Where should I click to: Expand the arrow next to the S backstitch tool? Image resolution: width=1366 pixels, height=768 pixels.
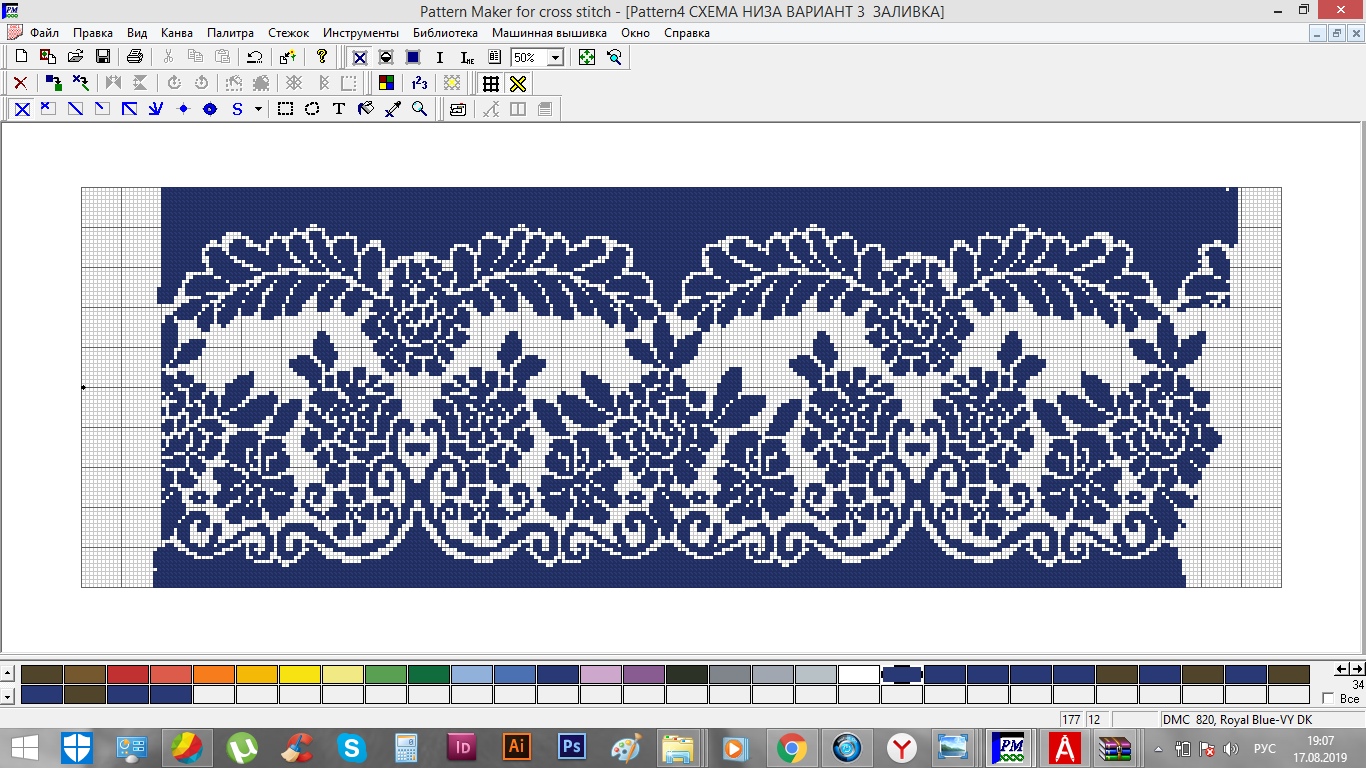(x=258, y=109)
